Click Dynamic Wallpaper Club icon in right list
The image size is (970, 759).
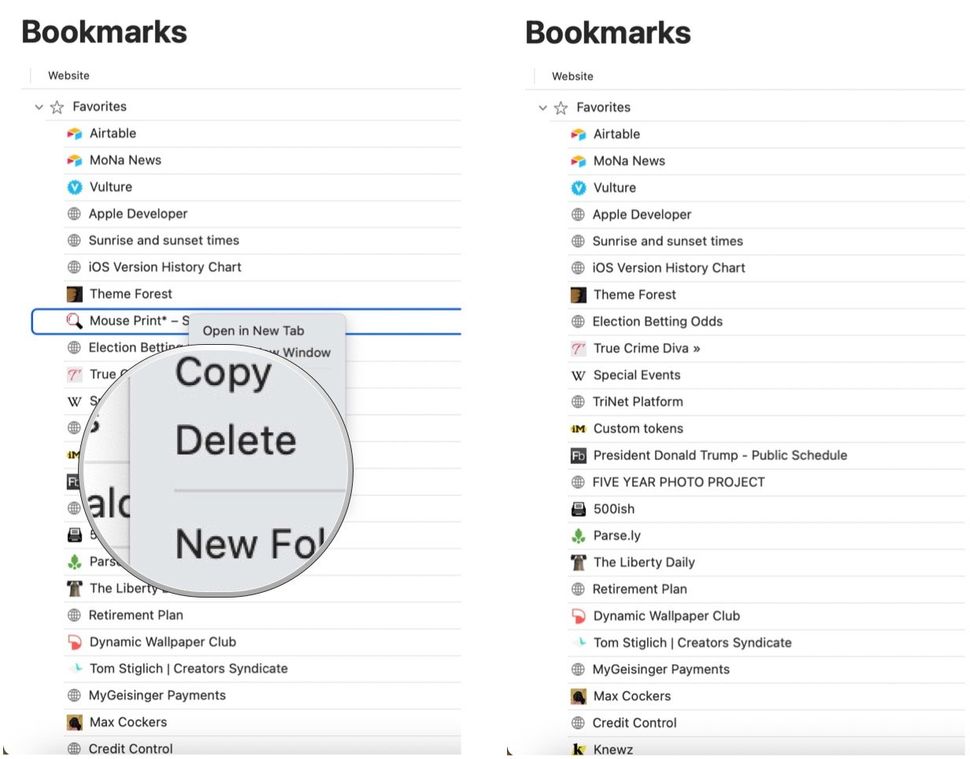[x=578, y=616]
